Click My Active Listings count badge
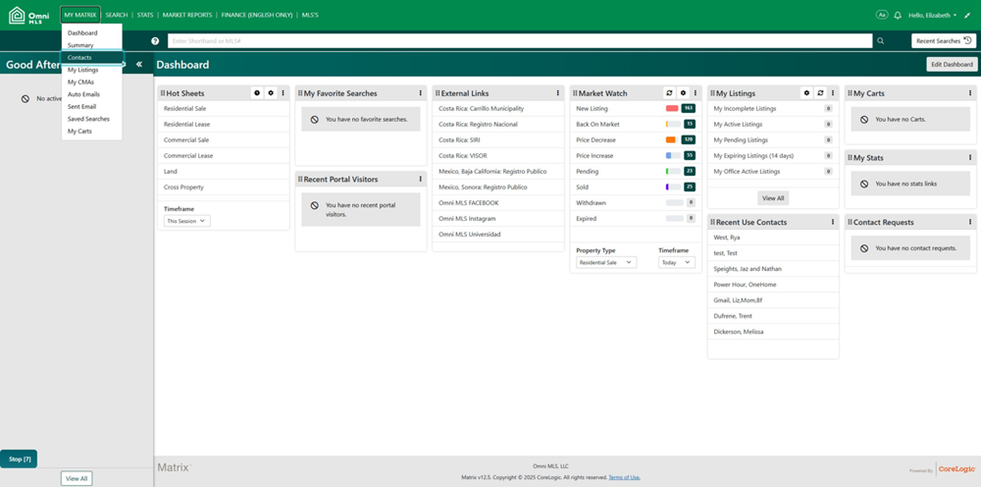Screen dimensions: 981x487 [828, 124]
